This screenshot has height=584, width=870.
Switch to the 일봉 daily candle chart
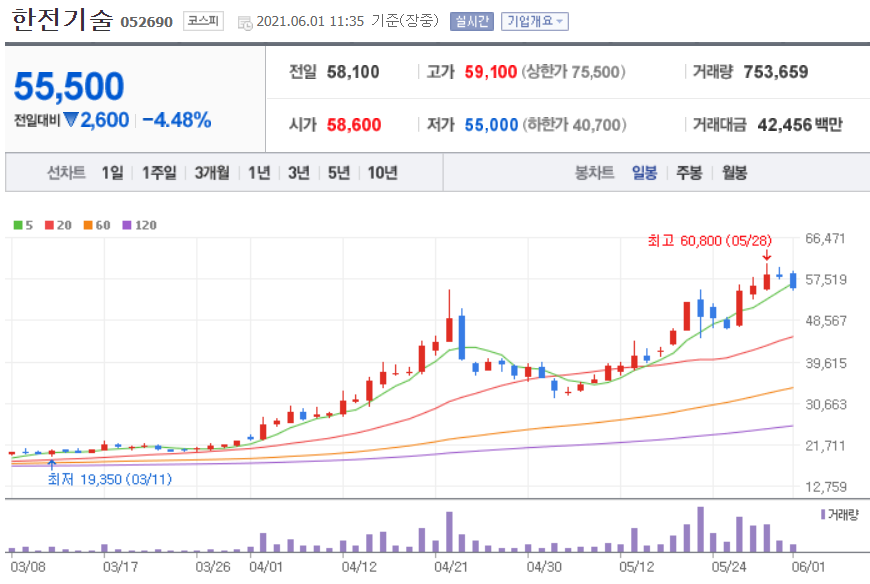(644, 172)
